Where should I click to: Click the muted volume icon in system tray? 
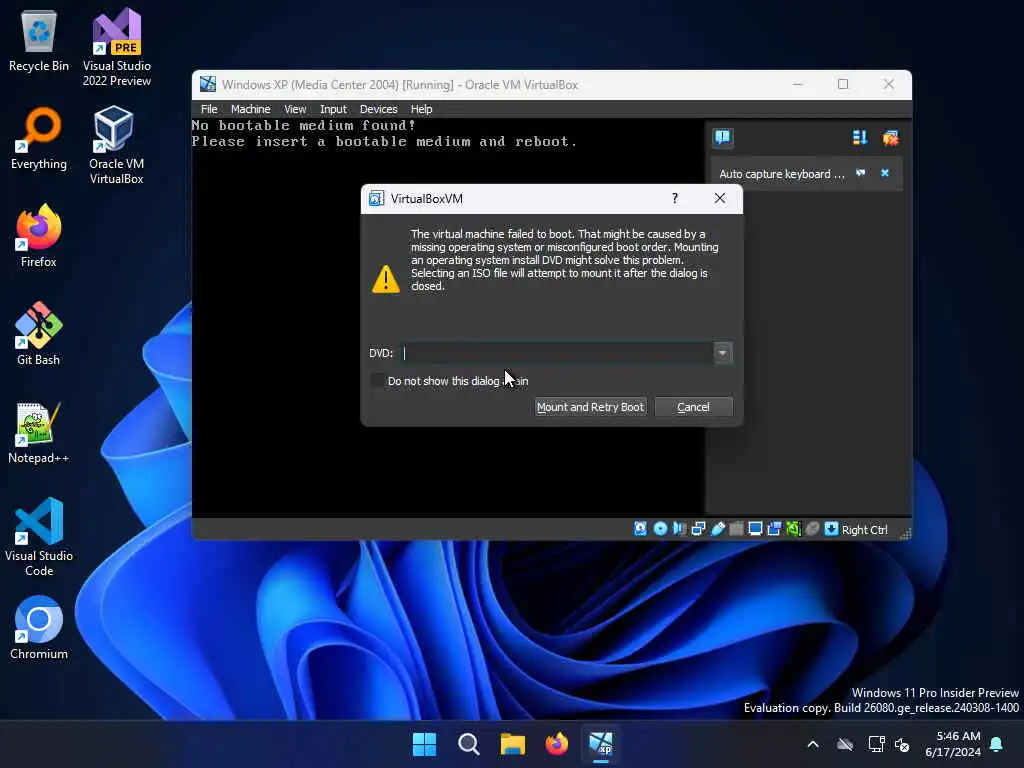click(x=903, y=744)
